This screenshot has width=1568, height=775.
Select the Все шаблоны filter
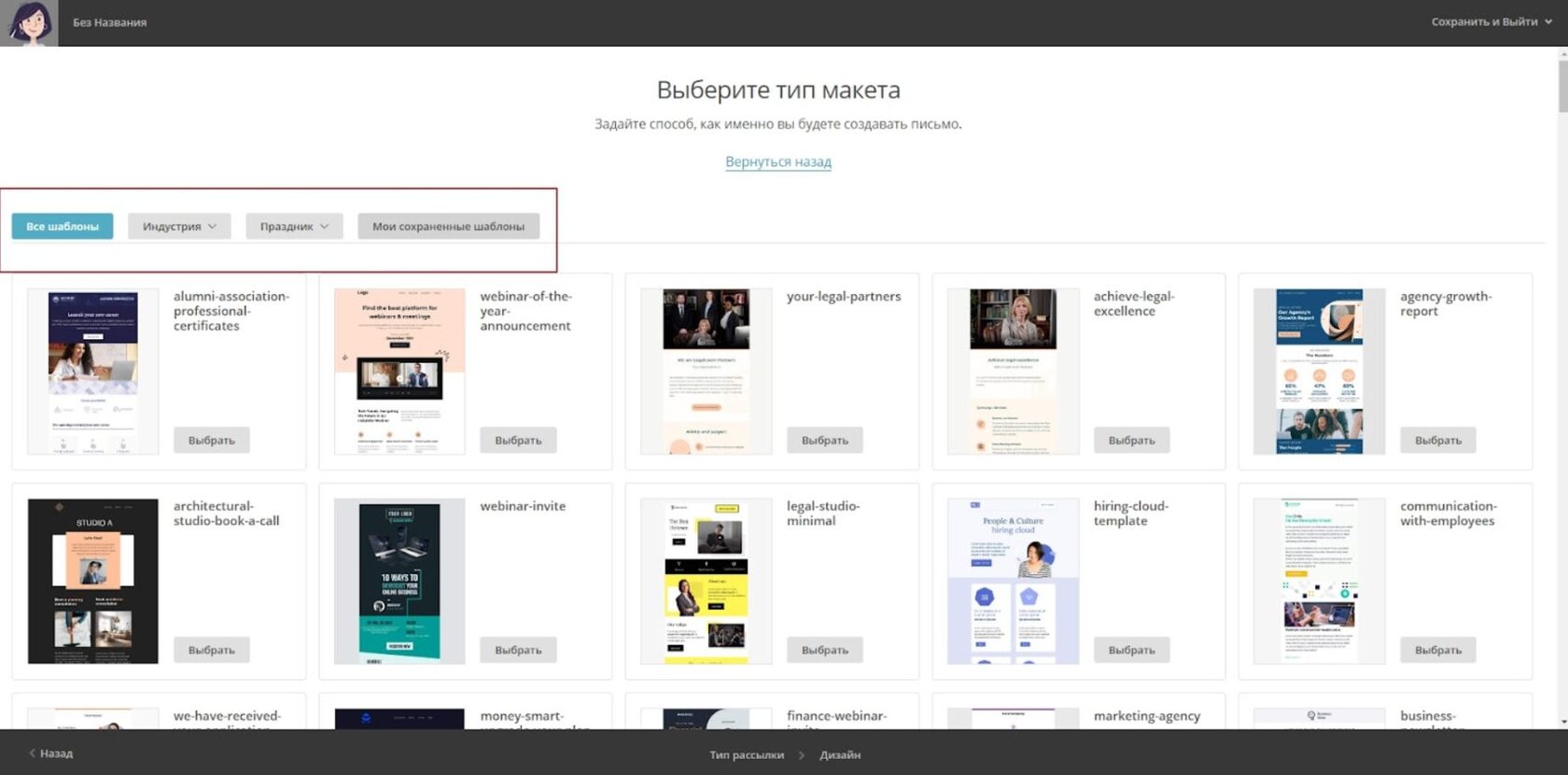[x=63, y=226]
